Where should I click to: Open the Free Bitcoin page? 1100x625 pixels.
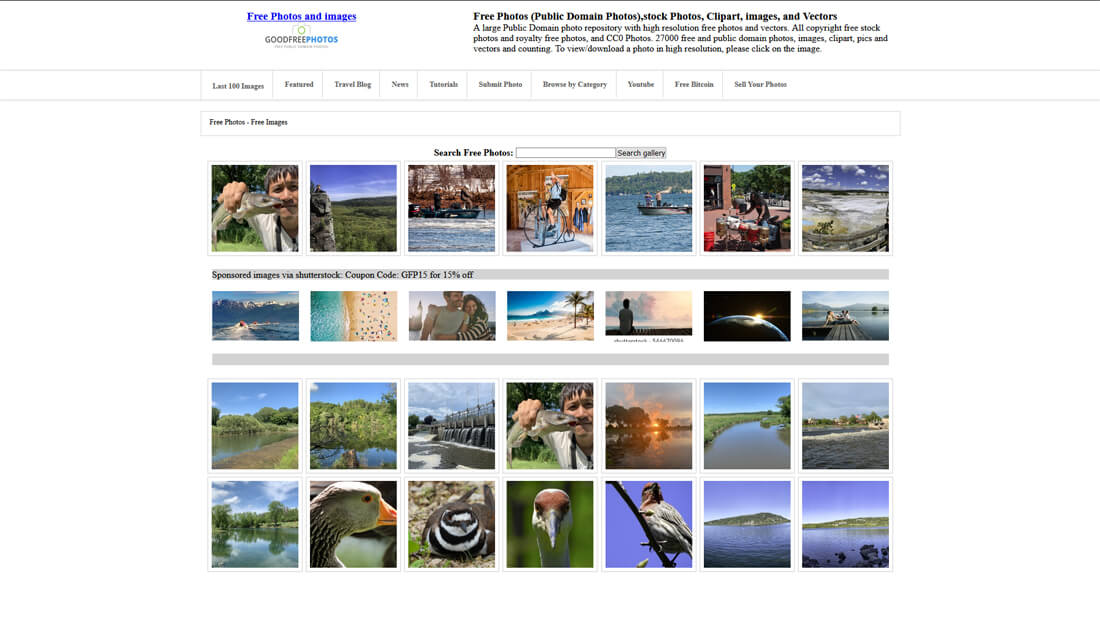(x=693, y=84)
